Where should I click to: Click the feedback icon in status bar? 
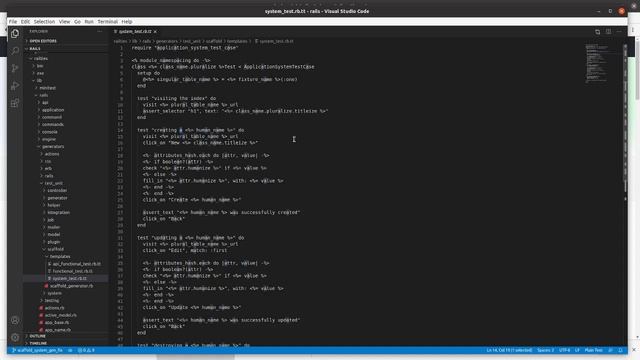[611, 350]
